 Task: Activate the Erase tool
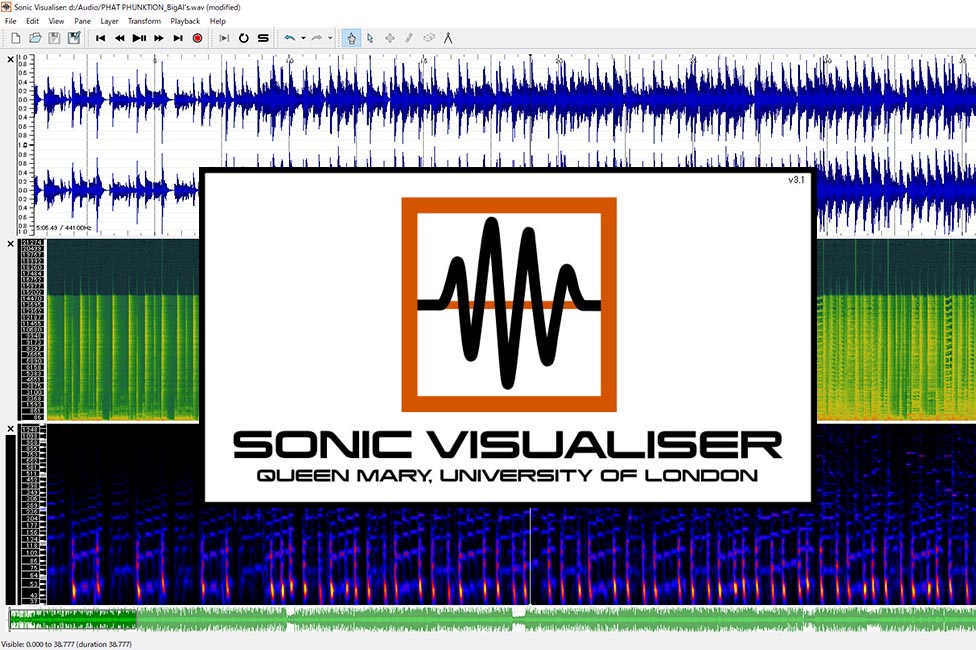428,38
